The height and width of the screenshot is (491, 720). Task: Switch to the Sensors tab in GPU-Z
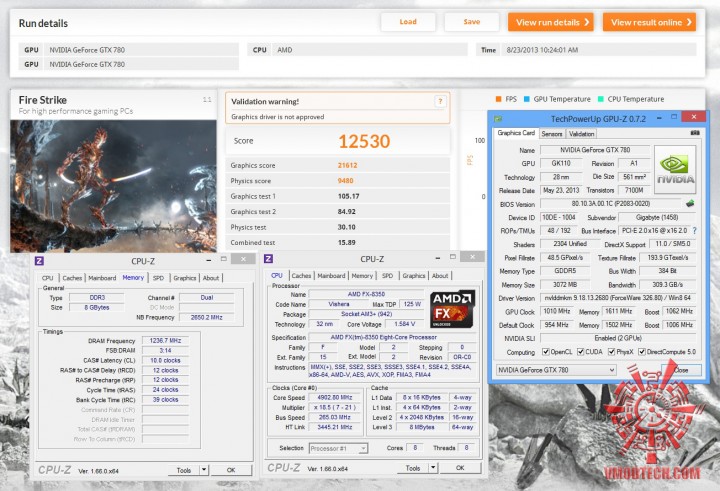click(551, 134)
